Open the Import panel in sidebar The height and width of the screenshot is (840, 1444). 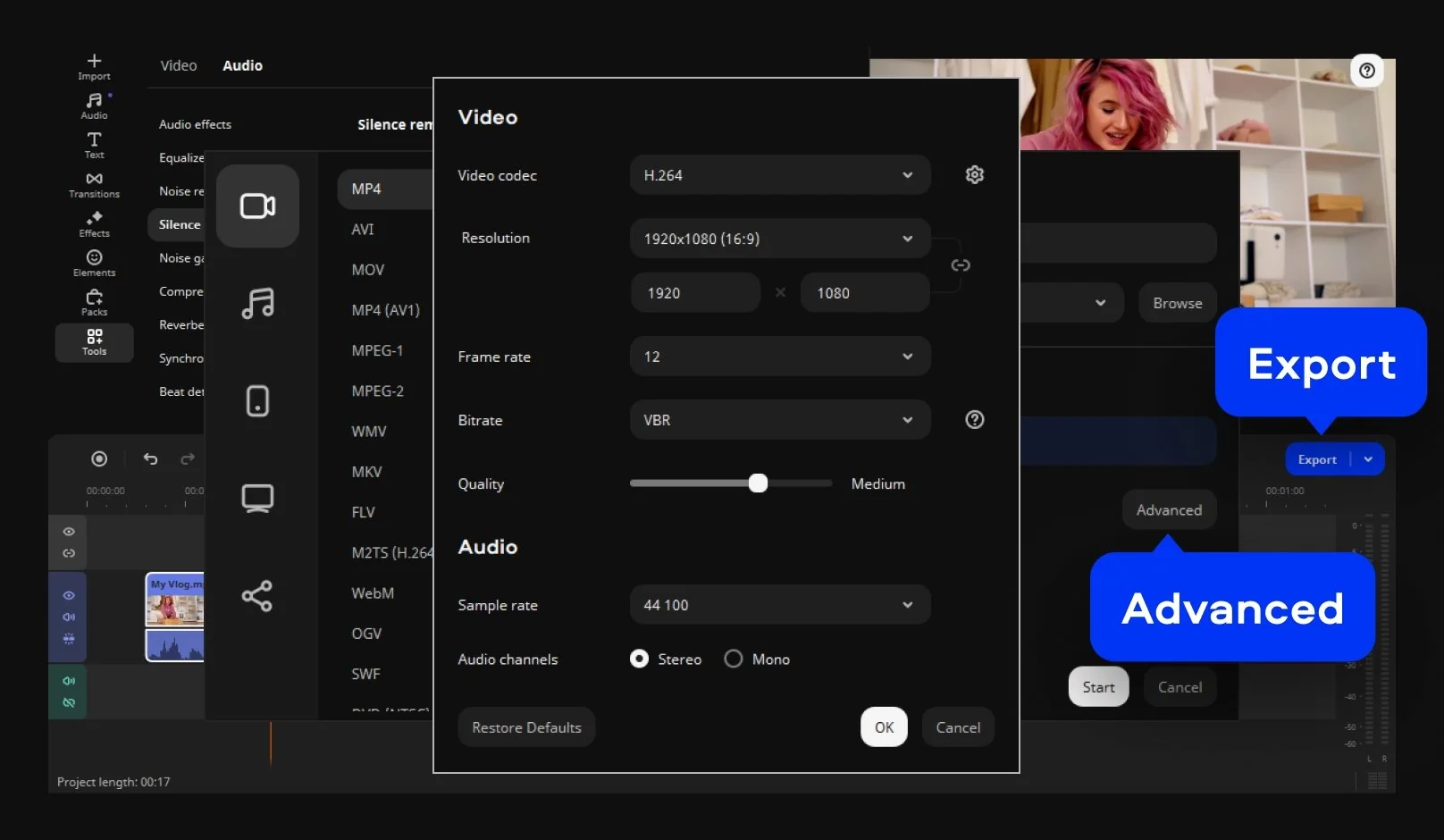tap(94, 66)
